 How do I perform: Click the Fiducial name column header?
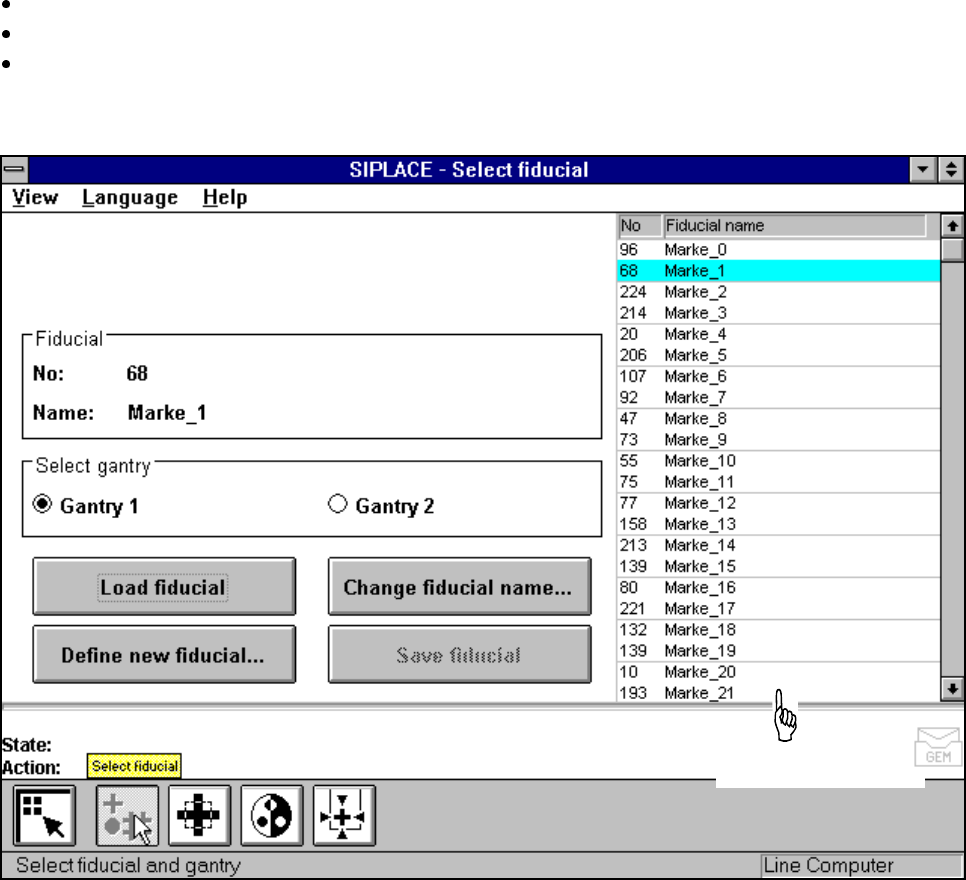coord(794,226)
